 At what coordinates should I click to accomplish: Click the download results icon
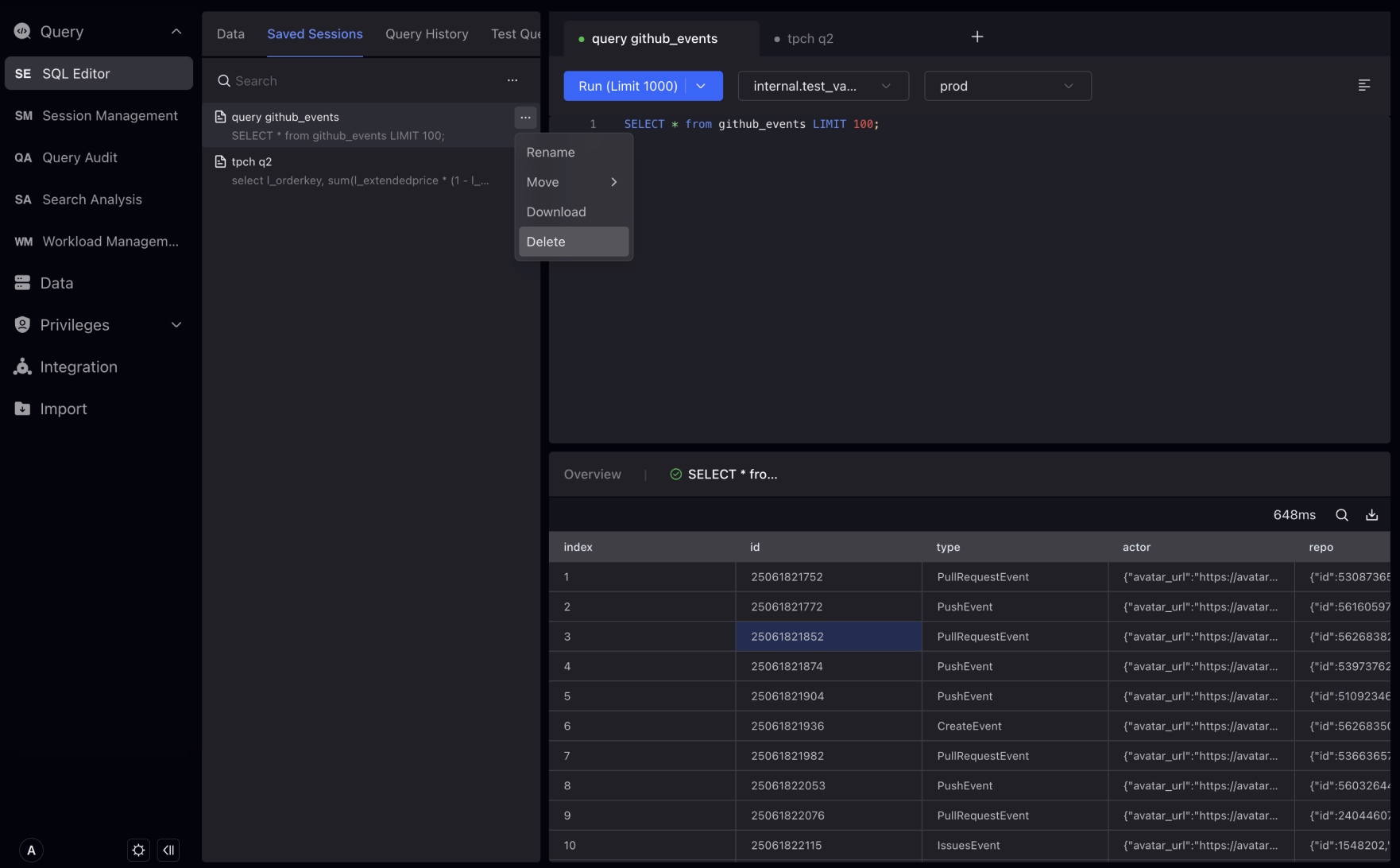[x=1371, y=515]
